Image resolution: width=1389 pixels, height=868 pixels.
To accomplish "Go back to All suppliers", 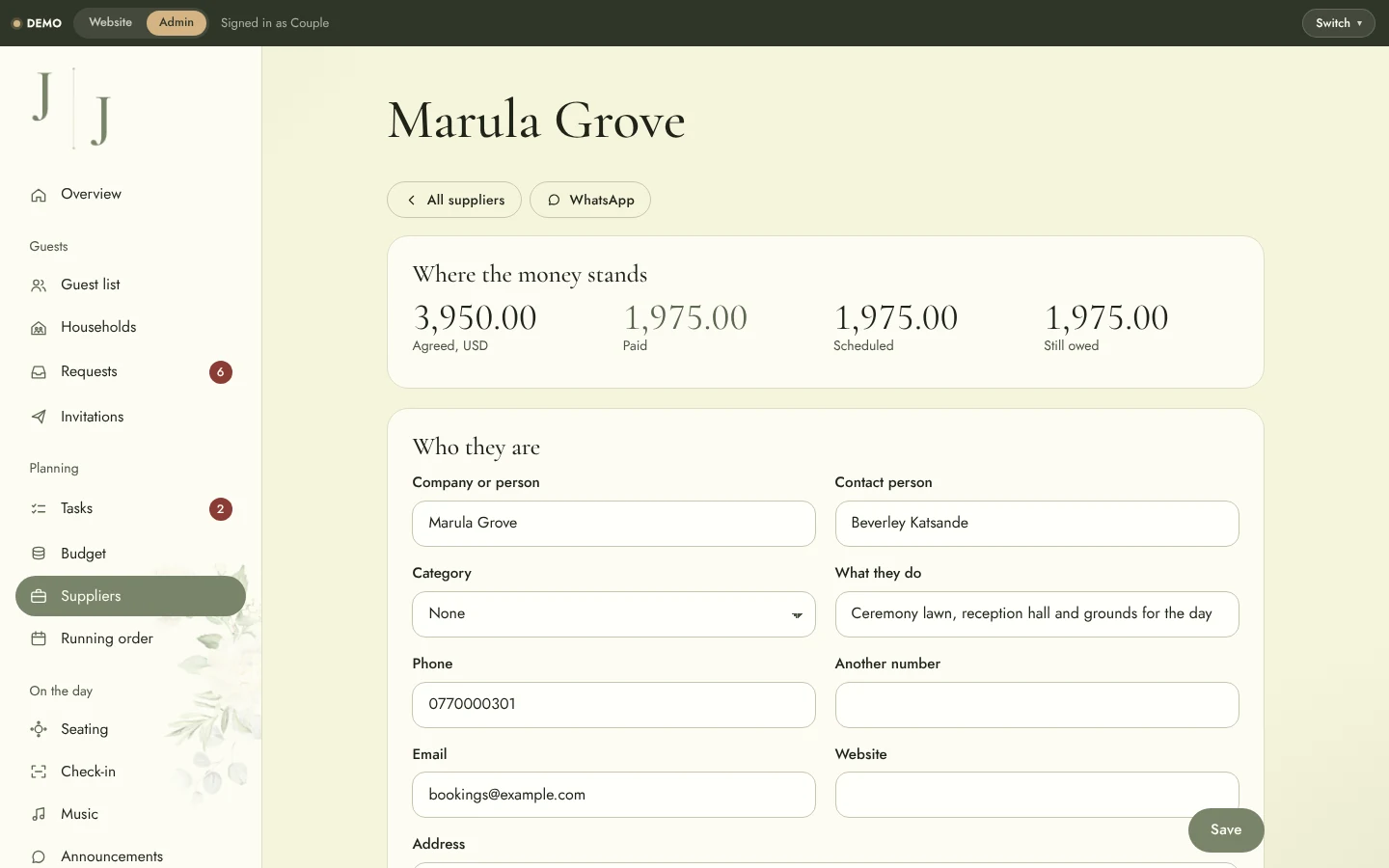I will coord(454,200).
